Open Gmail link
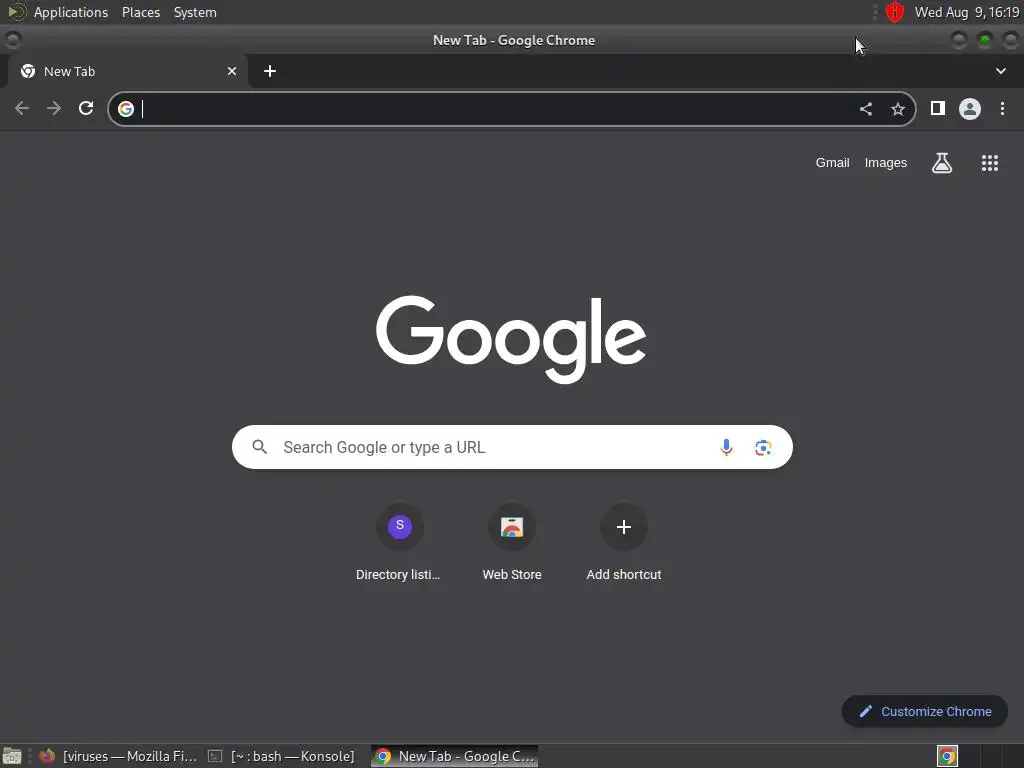Screen dimensions: 1024x768 coord(833,163)
